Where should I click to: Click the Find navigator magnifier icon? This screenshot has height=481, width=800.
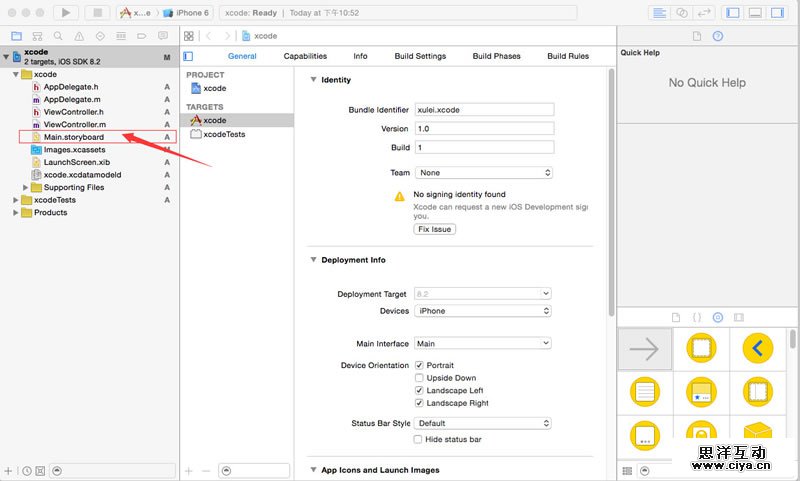pos(58,36)
